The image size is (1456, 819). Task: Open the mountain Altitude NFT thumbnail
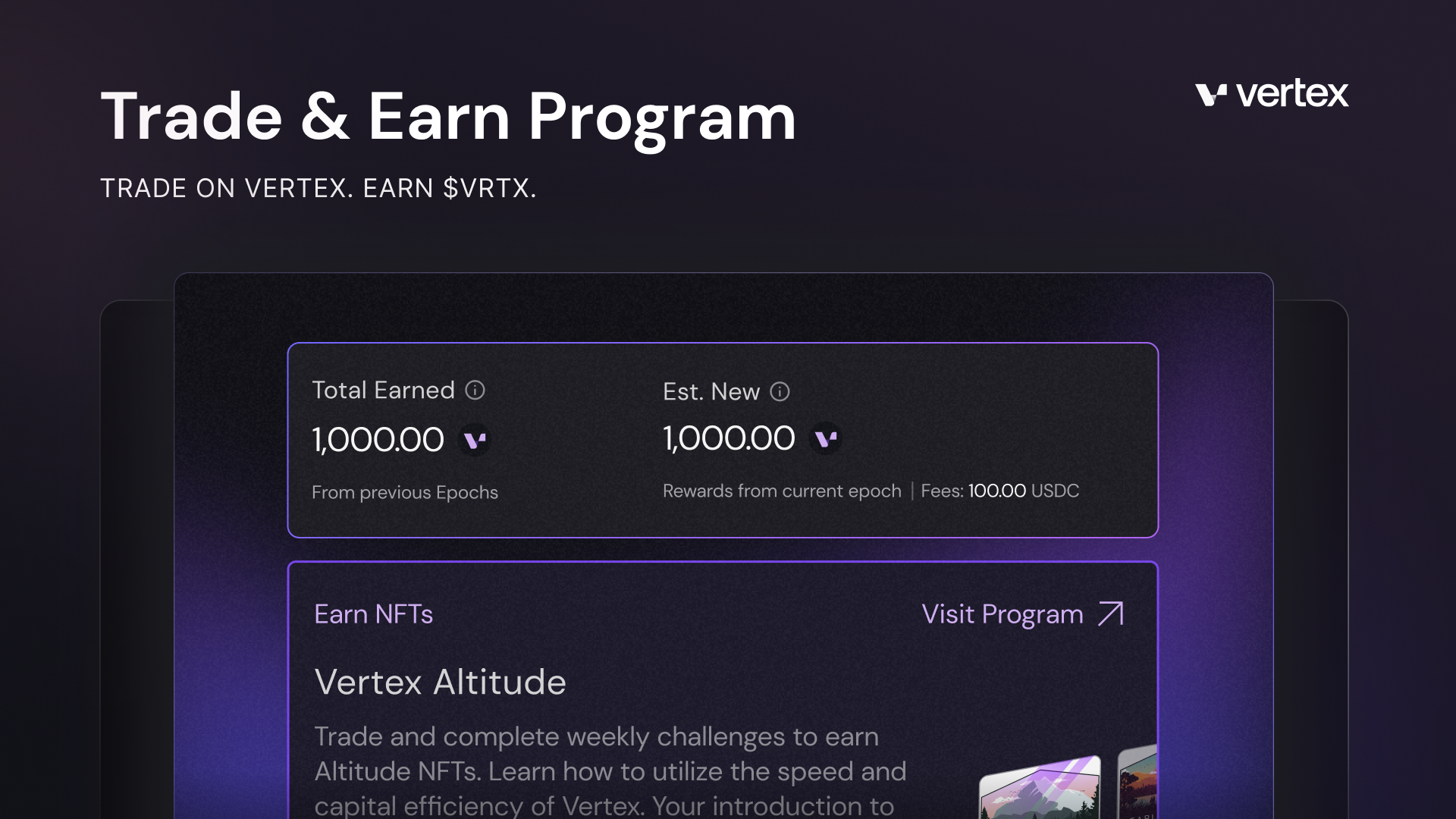(x=1040, y=790)
